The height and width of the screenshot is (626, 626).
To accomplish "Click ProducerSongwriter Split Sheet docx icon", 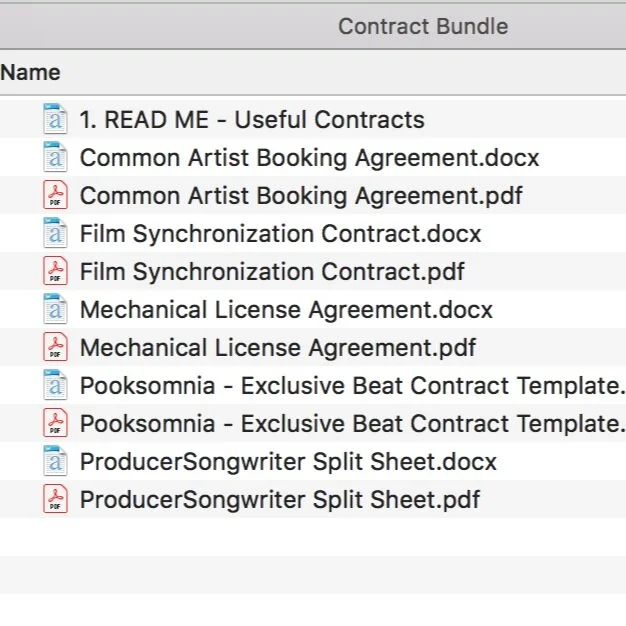I will 55,461.
